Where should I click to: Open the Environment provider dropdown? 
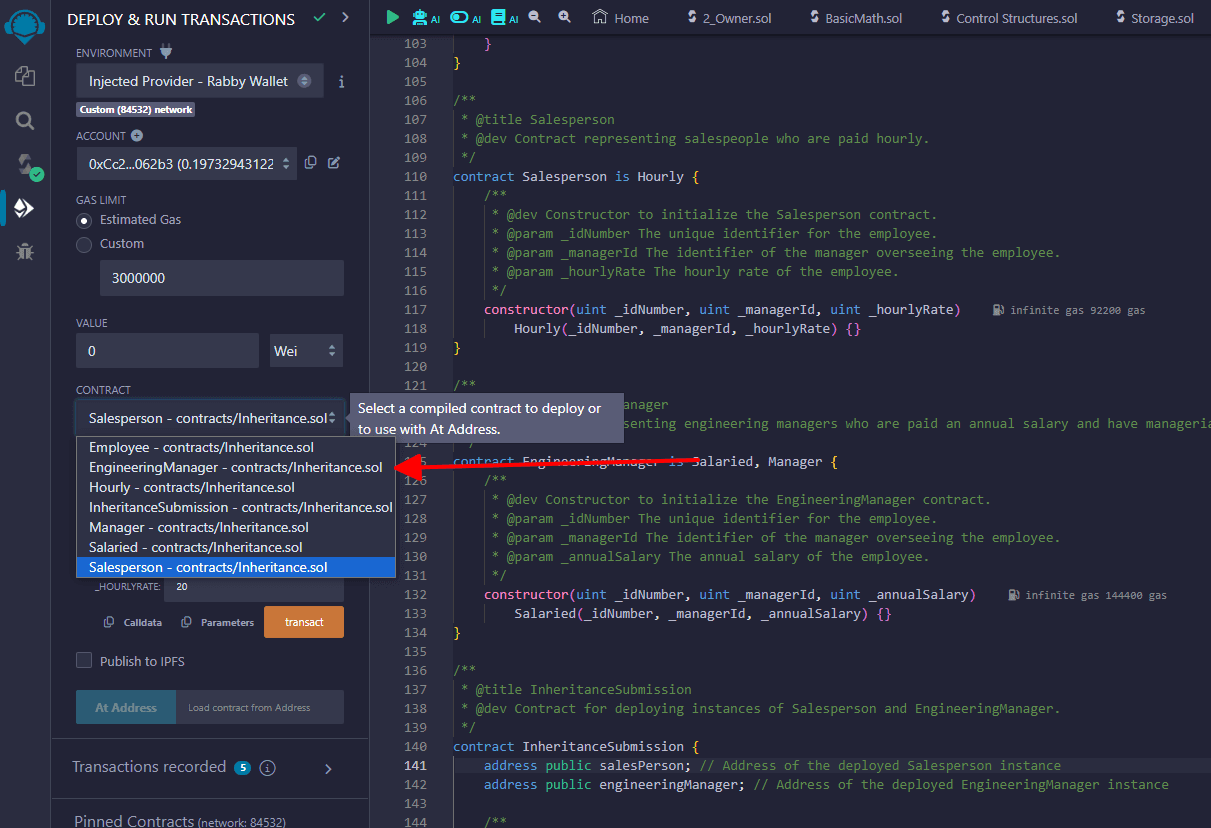200,81
